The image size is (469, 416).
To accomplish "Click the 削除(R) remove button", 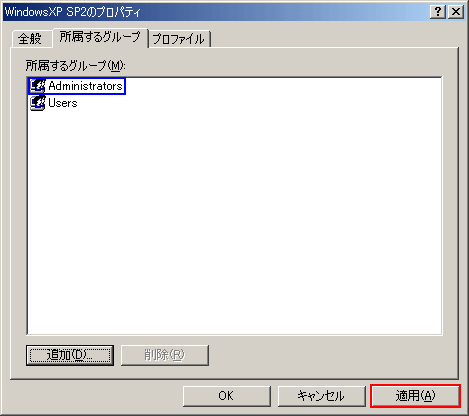I will (x=165, y=355).
